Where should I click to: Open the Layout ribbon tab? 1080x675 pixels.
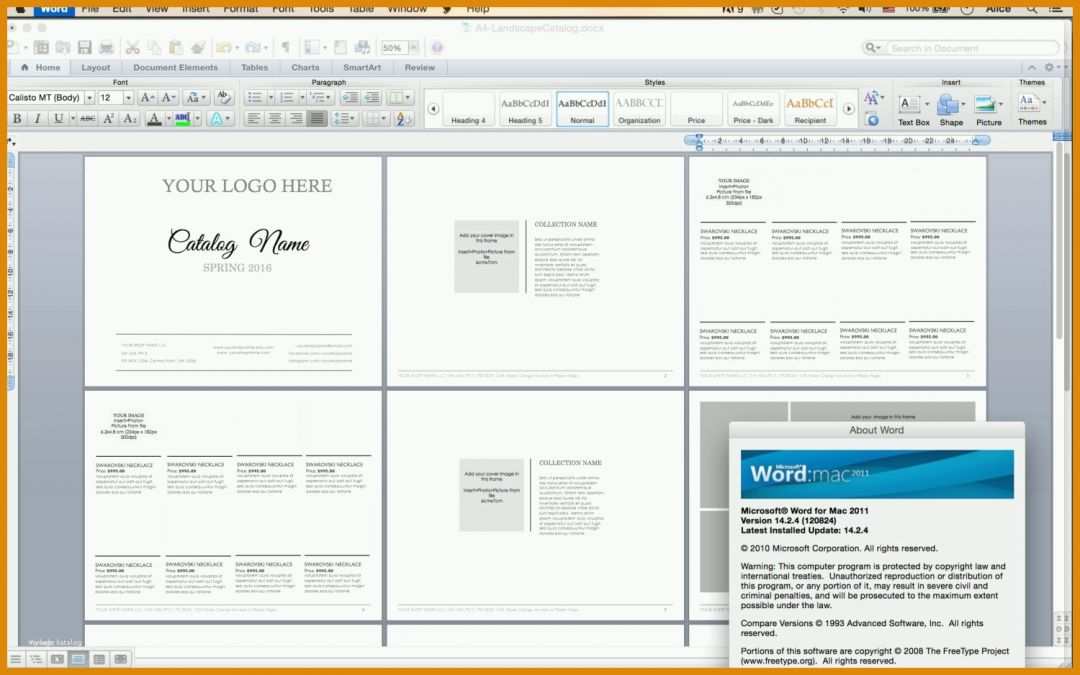(x=96, y=68)
